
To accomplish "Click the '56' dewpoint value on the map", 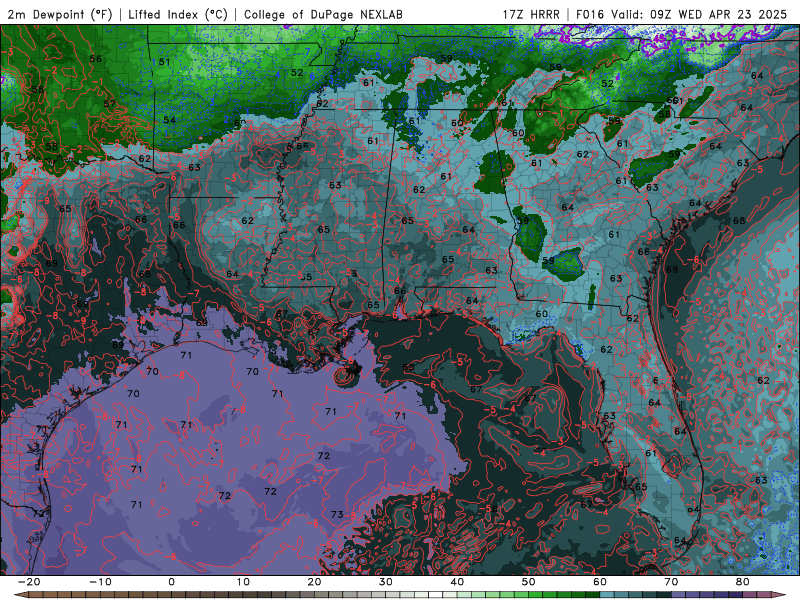I will pos(95,59).
